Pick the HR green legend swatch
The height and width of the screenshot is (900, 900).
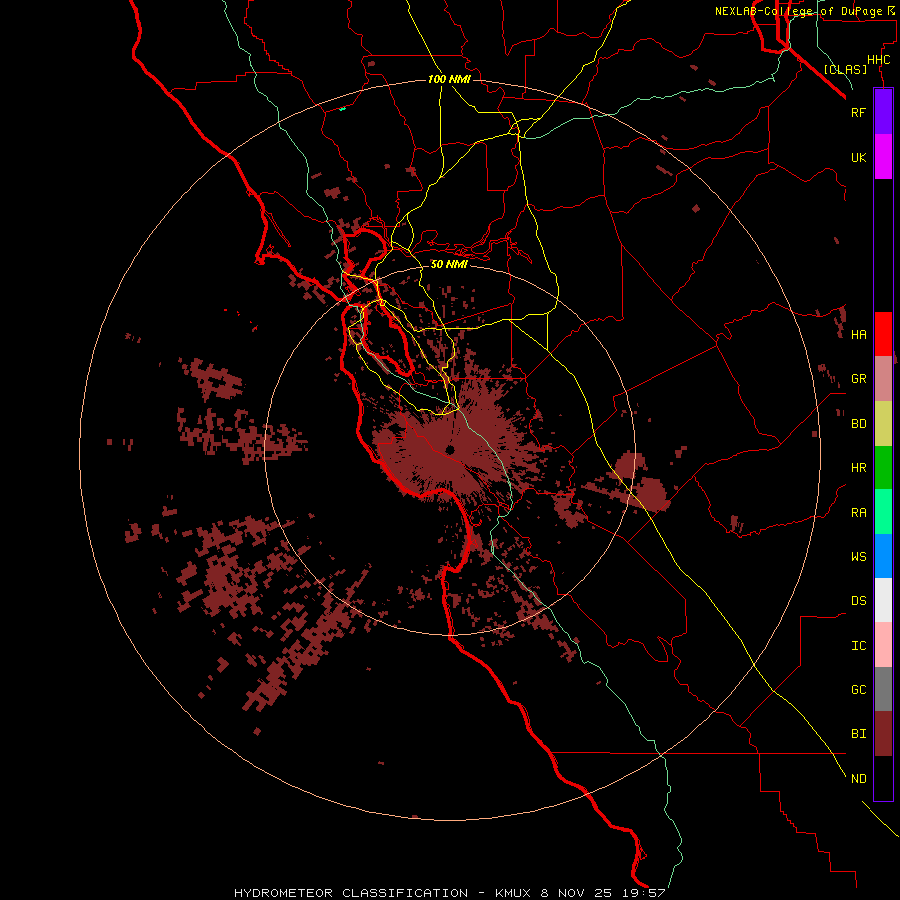coord(883,468)
